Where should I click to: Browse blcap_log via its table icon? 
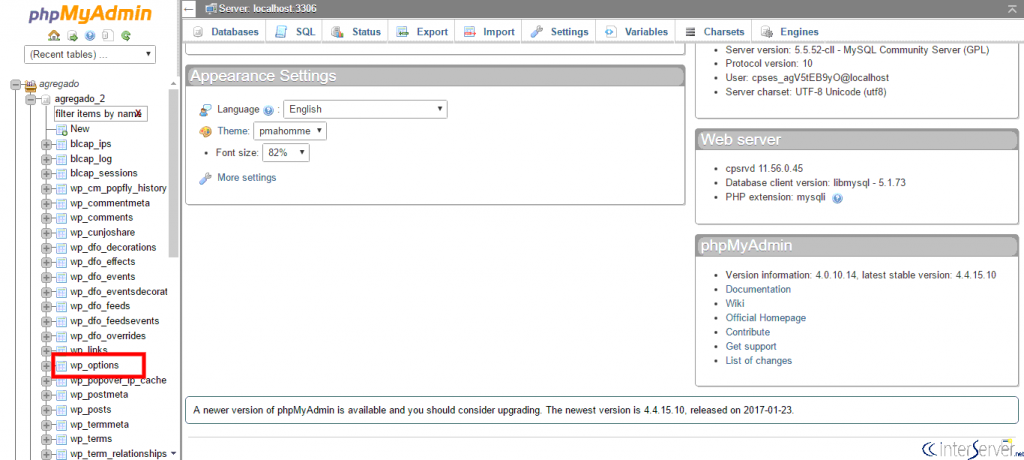(x=61, y=159)
